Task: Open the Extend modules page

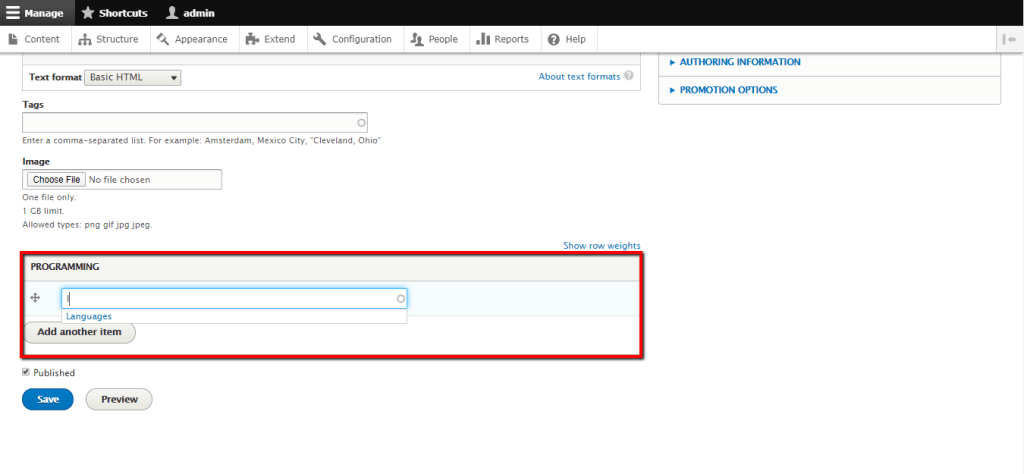Action: point(271,39)
